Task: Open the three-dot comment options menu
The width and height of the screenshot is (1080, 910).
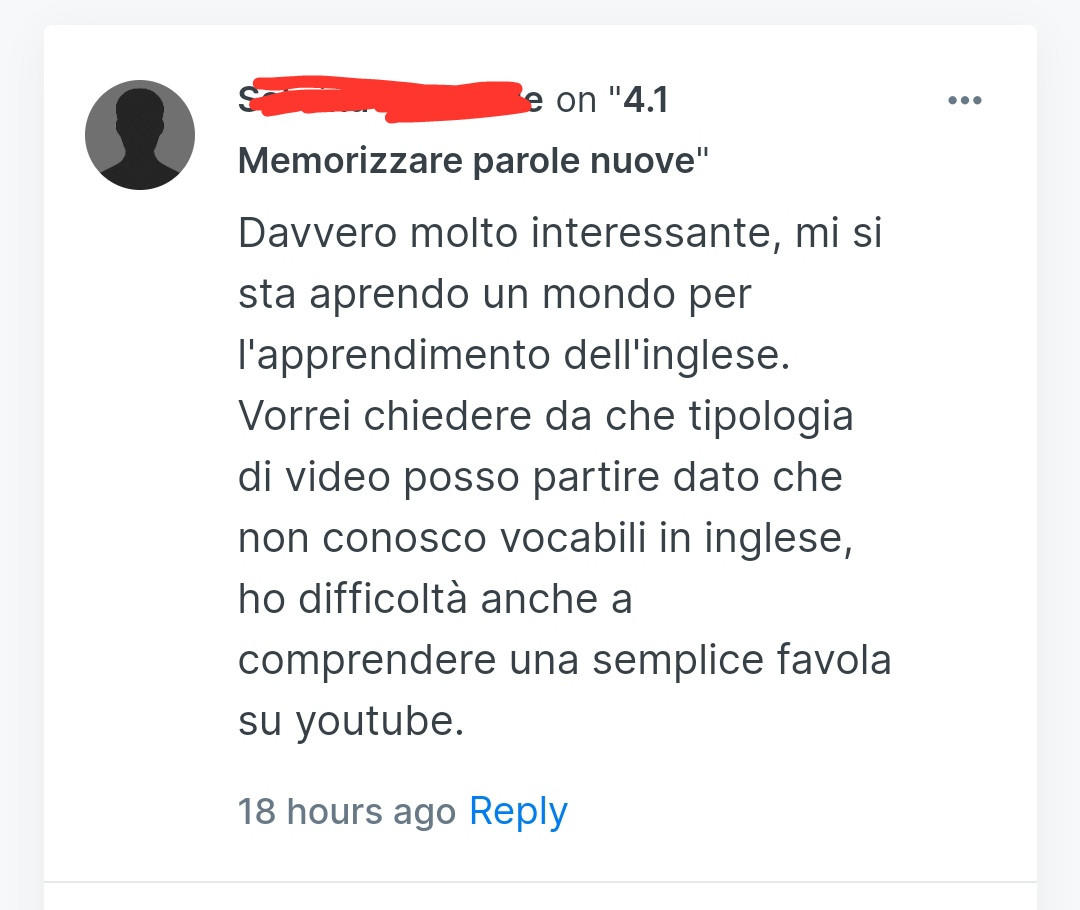Action: pyautogui.click(x=964, y=101)
